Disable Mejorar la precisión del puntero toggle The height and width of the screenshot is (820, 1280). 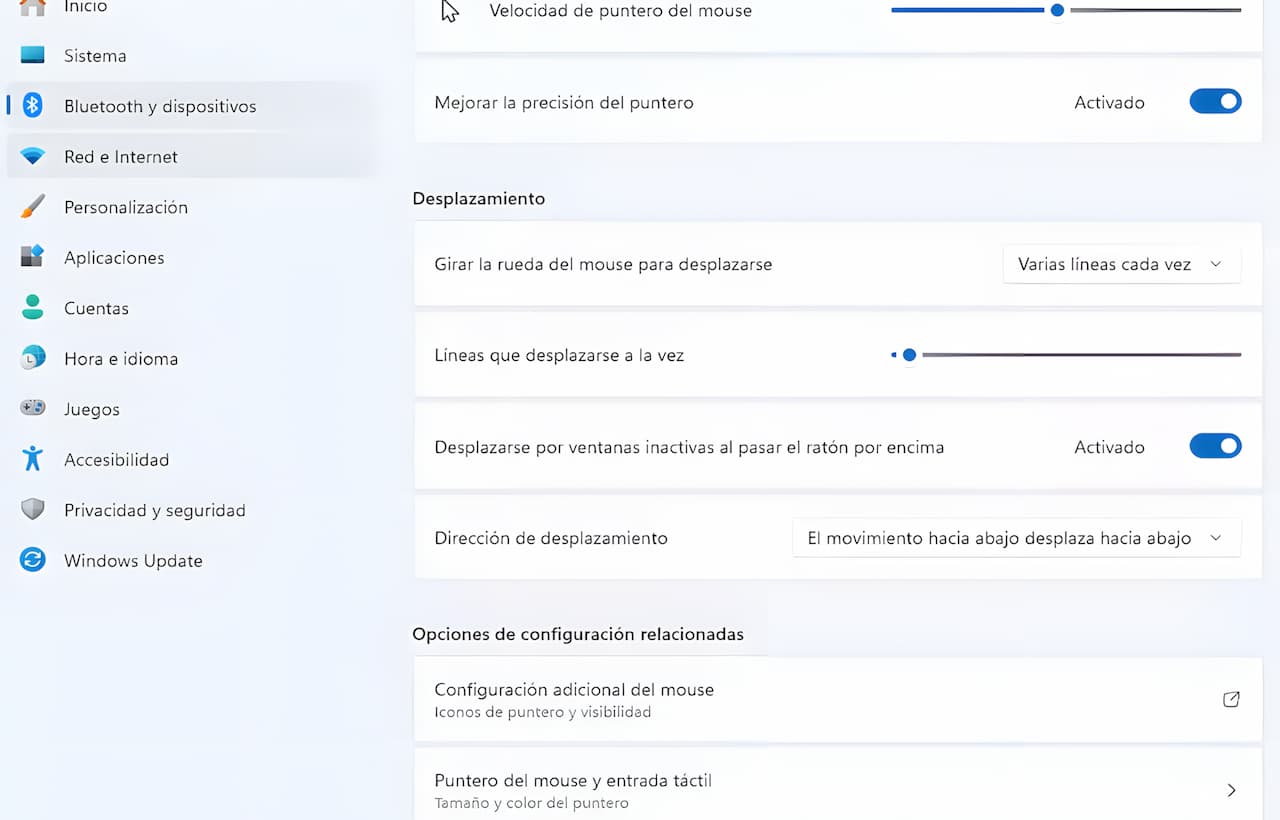(1215, 102)
